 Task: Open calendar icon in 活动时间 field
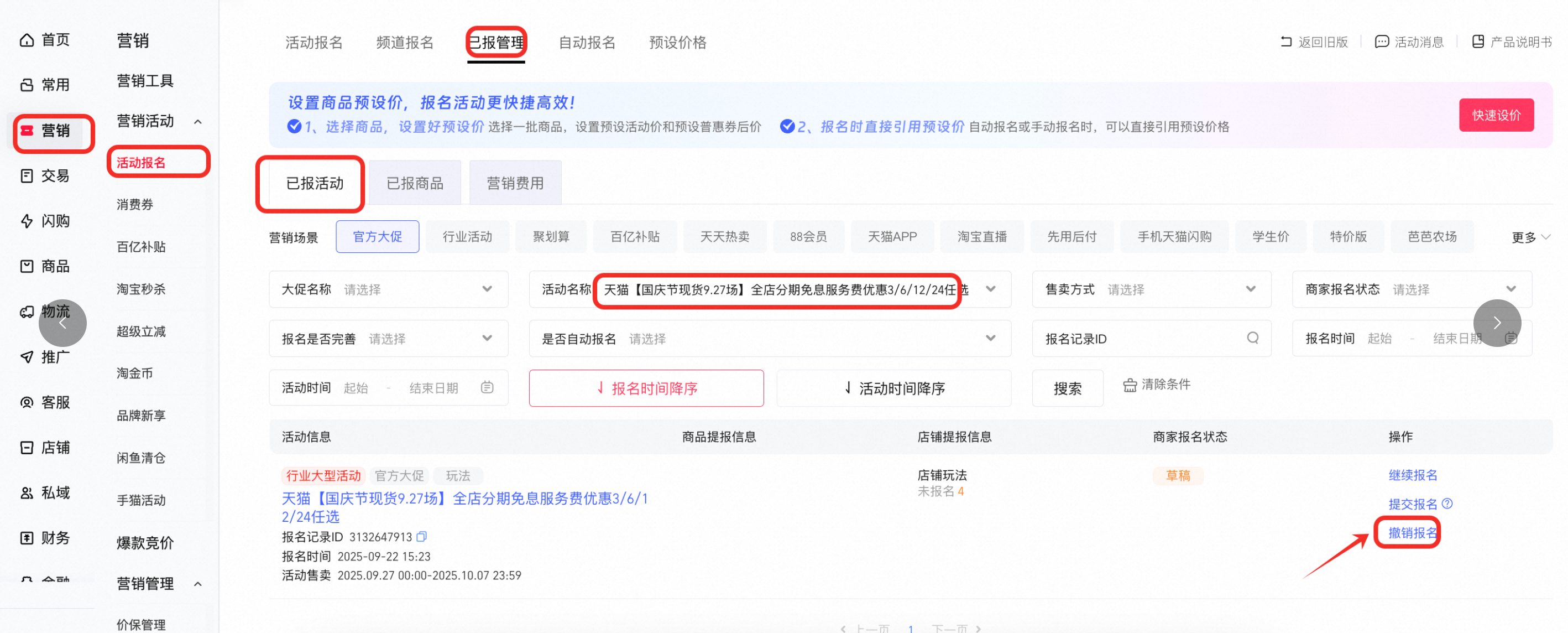(487, 387)
